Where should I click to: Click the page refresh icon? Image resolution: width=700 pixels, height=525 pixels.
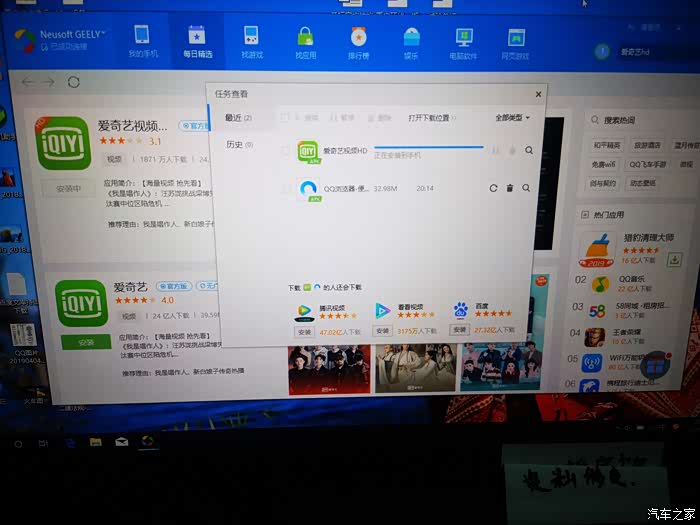click(74, 82)
